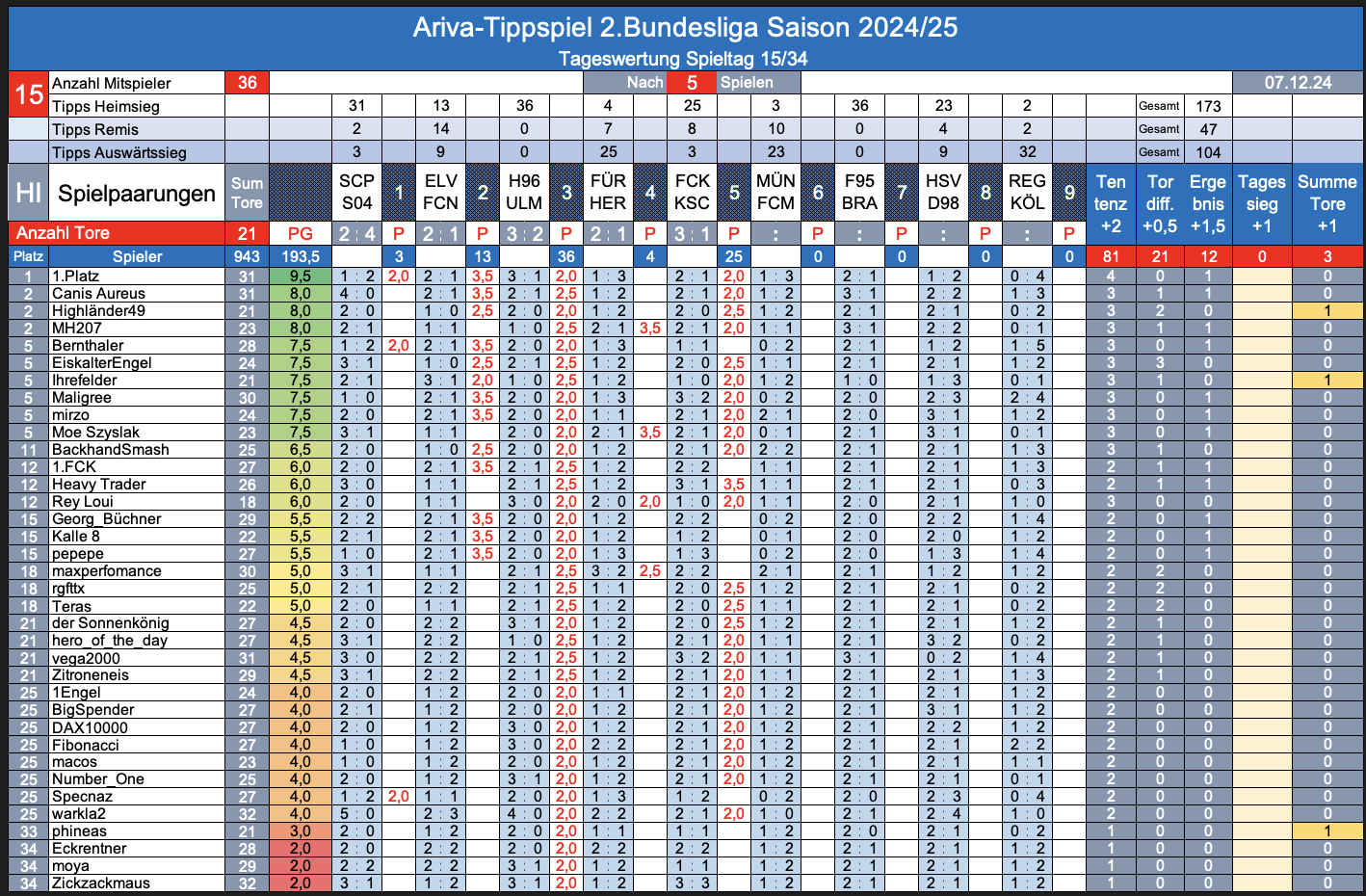
Task: Select player name 'hero_of_the_day'
Action: (110, 640)
